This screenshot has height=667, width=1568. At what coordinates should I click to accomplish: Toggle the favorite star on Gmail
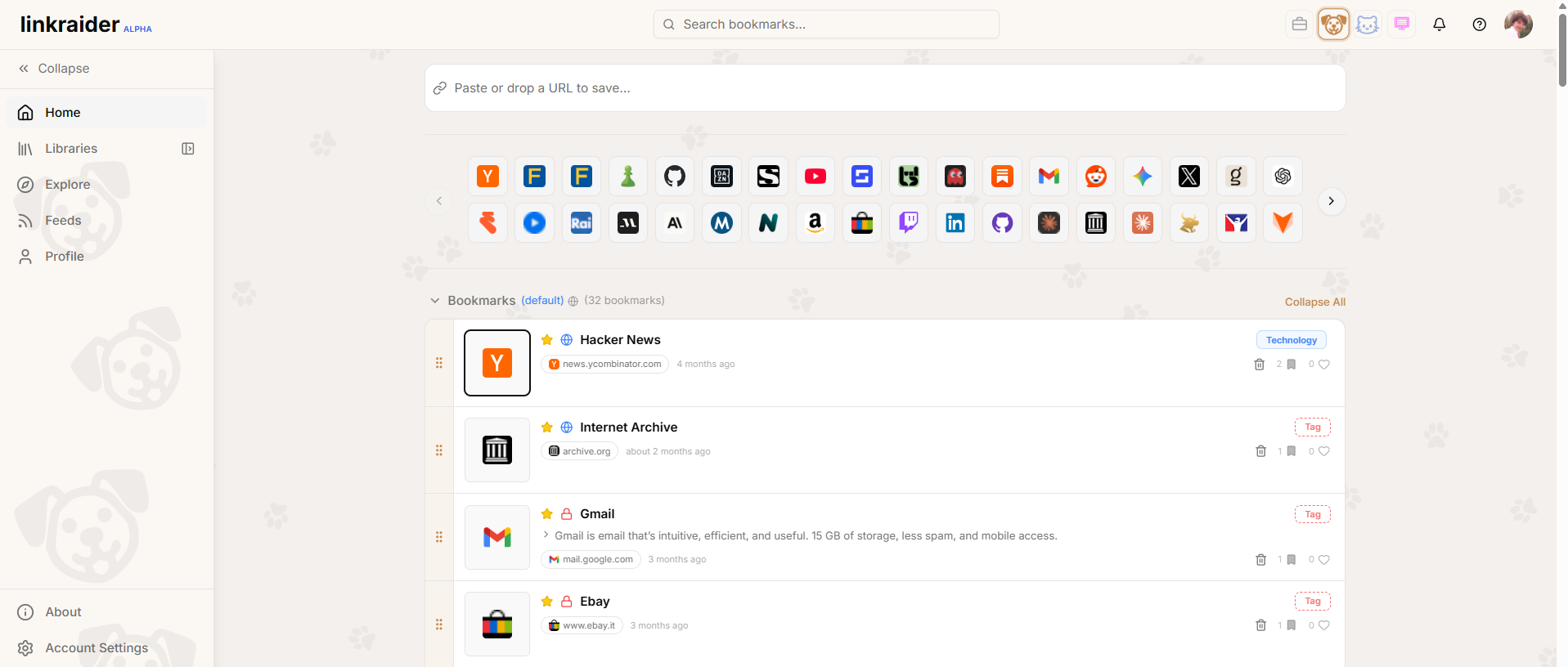coord(547,514)
